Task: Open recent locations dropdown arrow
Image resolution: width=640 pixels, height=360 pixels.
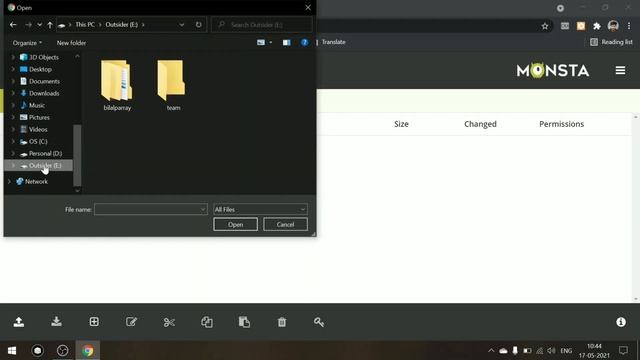Action: (x=40, y=25)
